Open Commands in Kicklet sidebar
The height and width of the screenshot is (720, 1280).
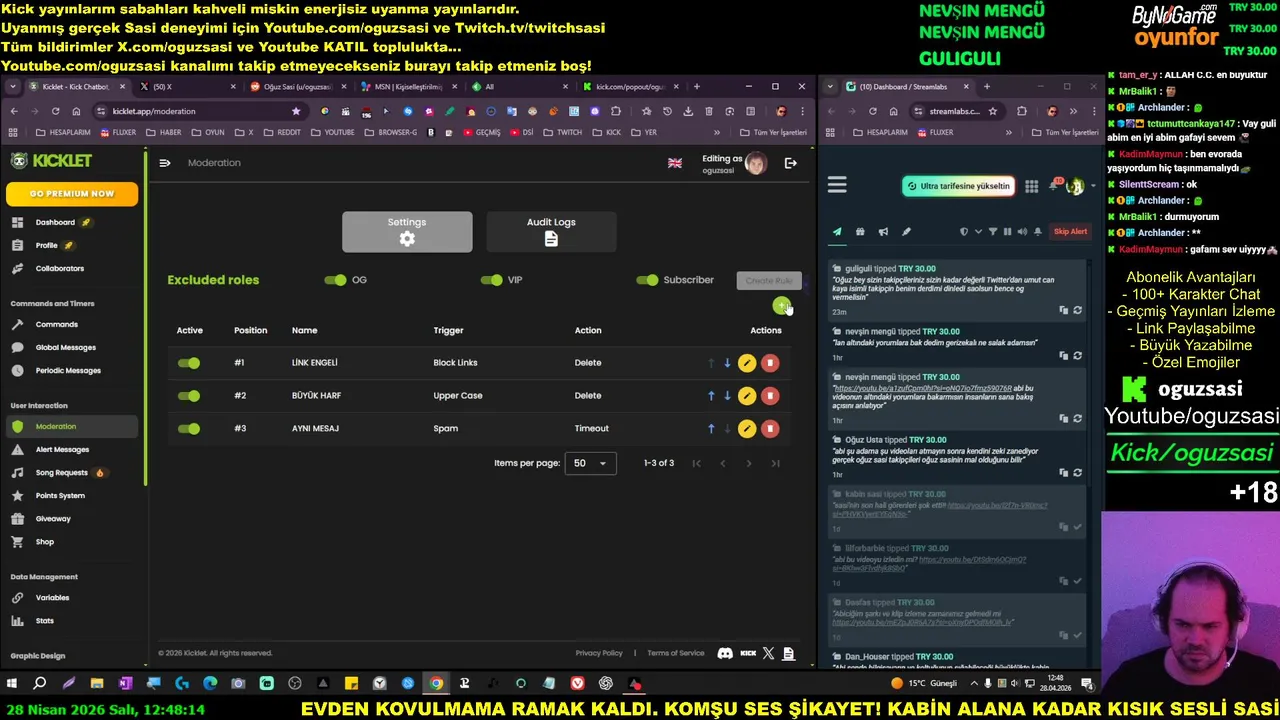(x=57, y=324)
